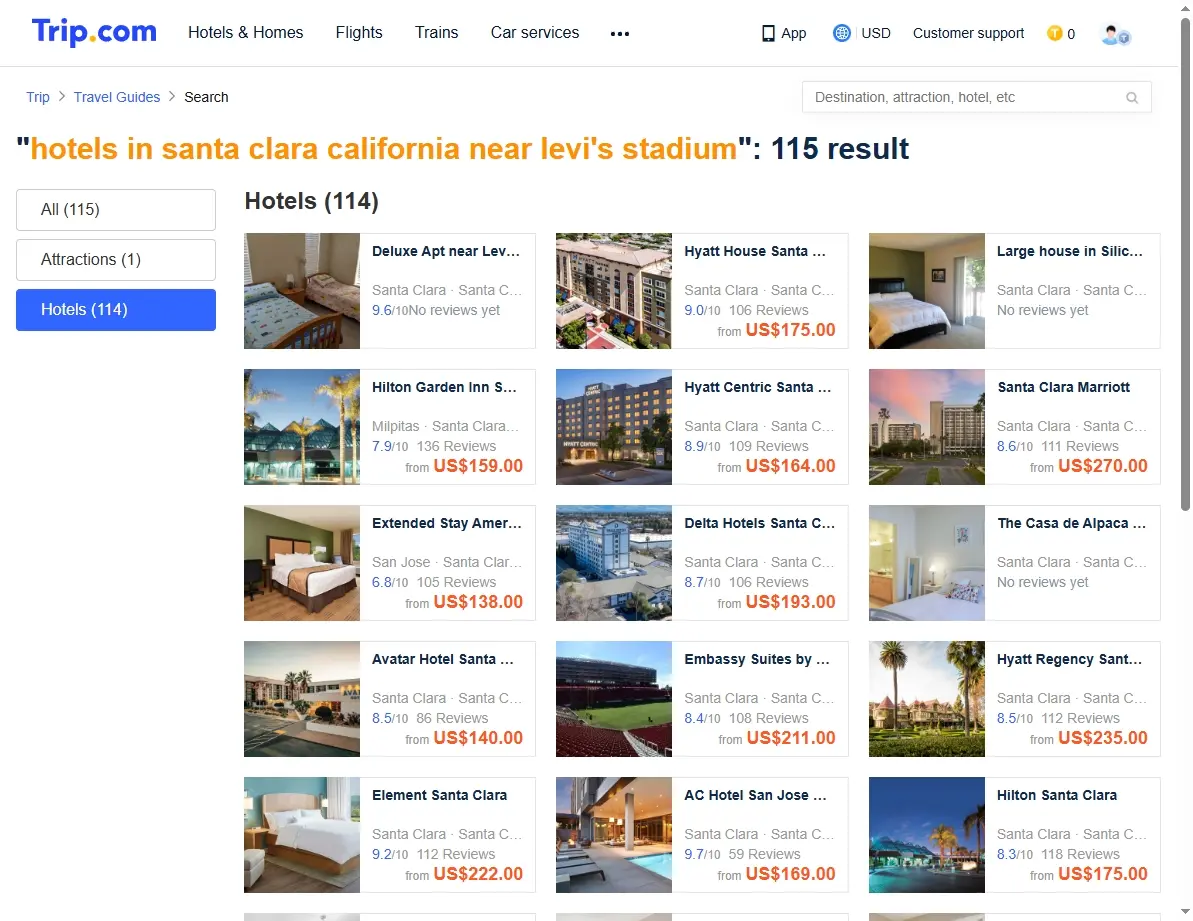Click the Hyatt Centric Santa title

758,388
